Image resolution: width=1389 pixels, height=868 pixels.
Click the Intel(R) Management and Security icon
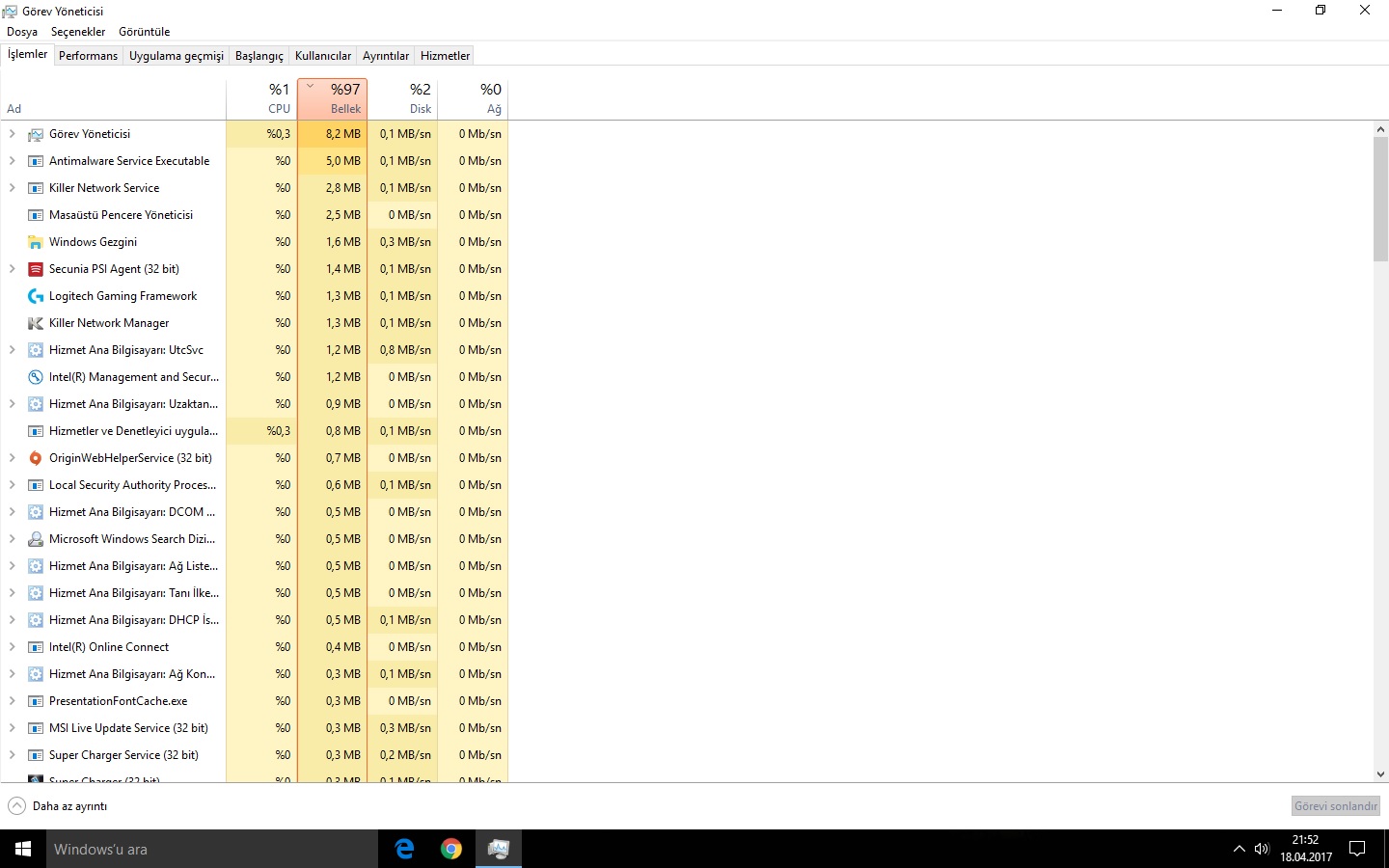coord(36,377)
